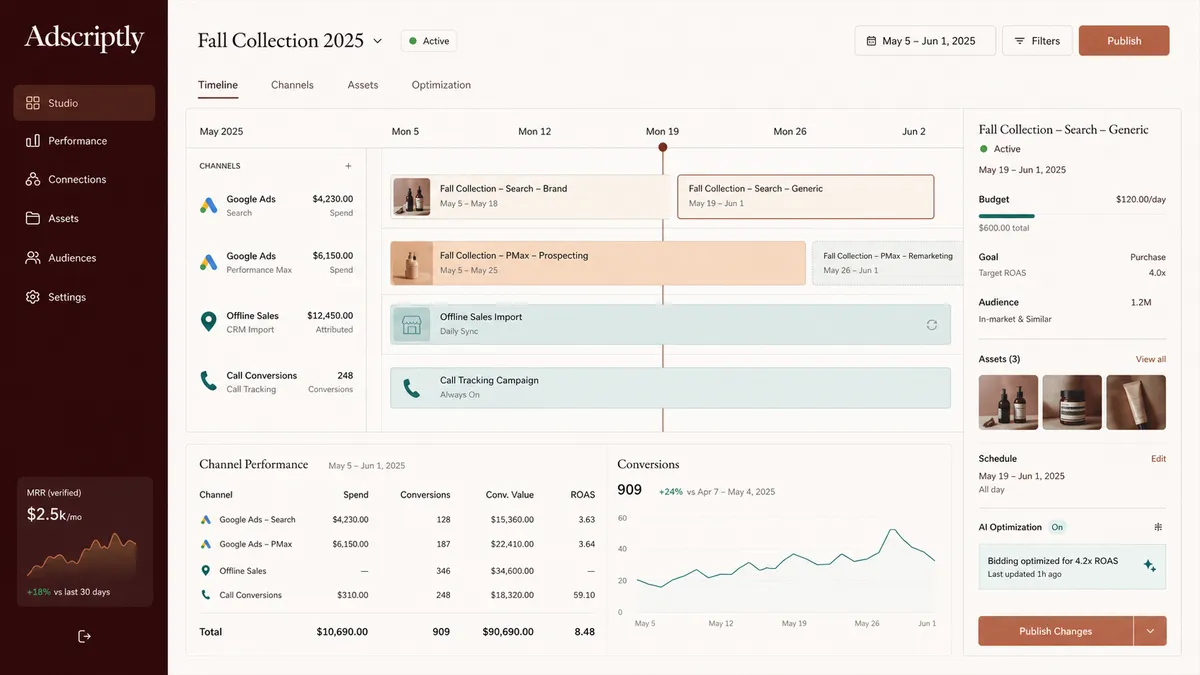Click View all assets link
This screenshot has width=1200, height=675.
tap(1150, 359)
